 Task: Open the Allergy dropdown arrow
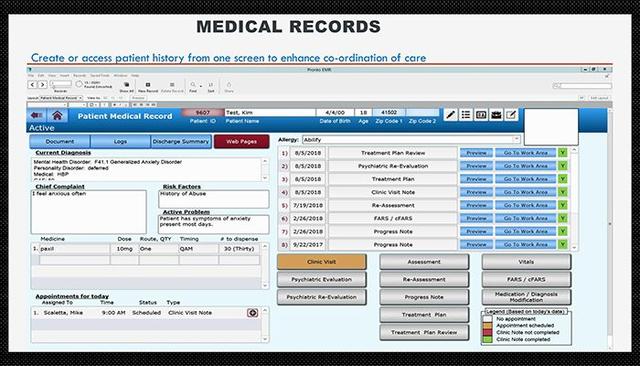[516, 140]
